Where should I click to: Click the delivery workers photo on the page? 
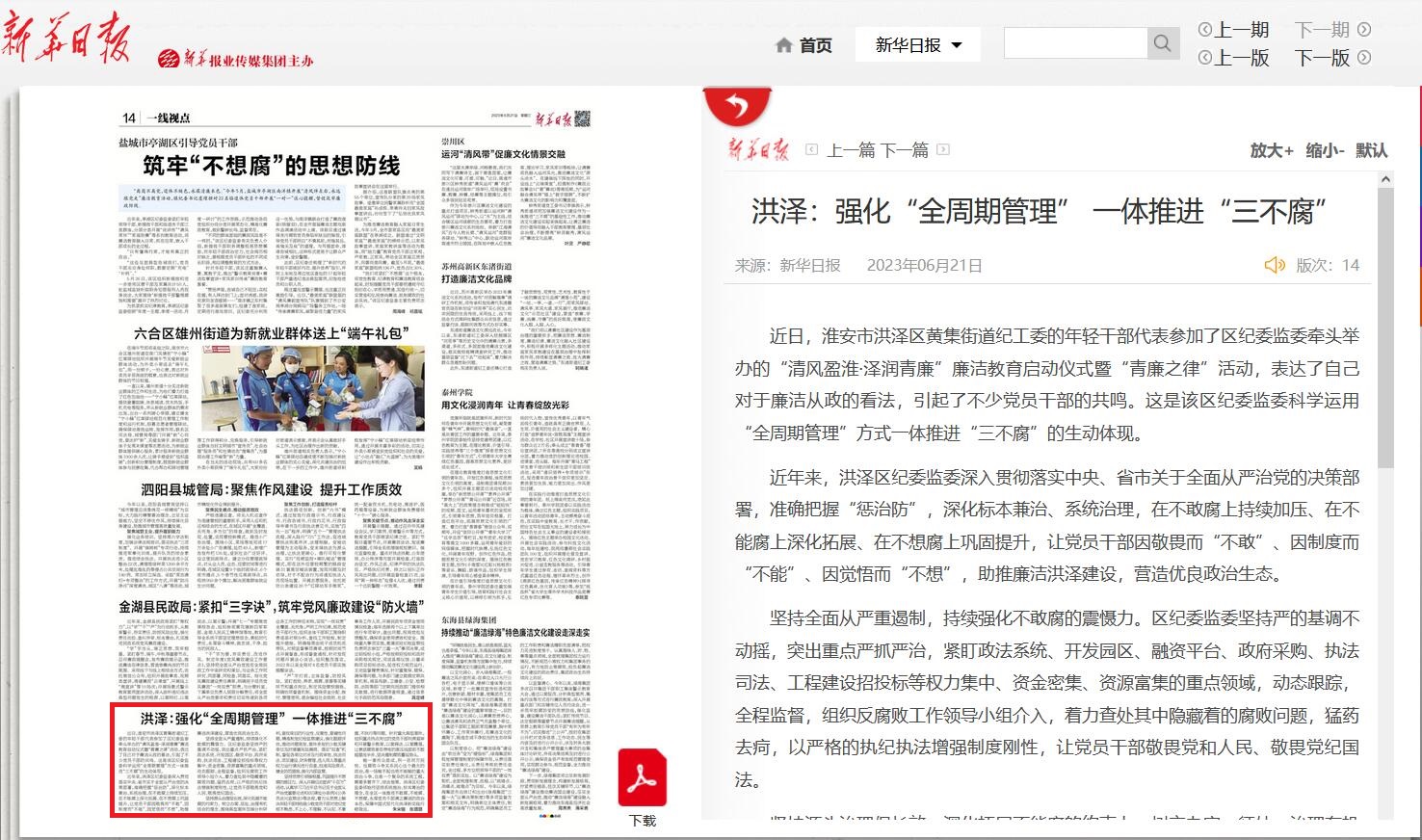(311, 388)
